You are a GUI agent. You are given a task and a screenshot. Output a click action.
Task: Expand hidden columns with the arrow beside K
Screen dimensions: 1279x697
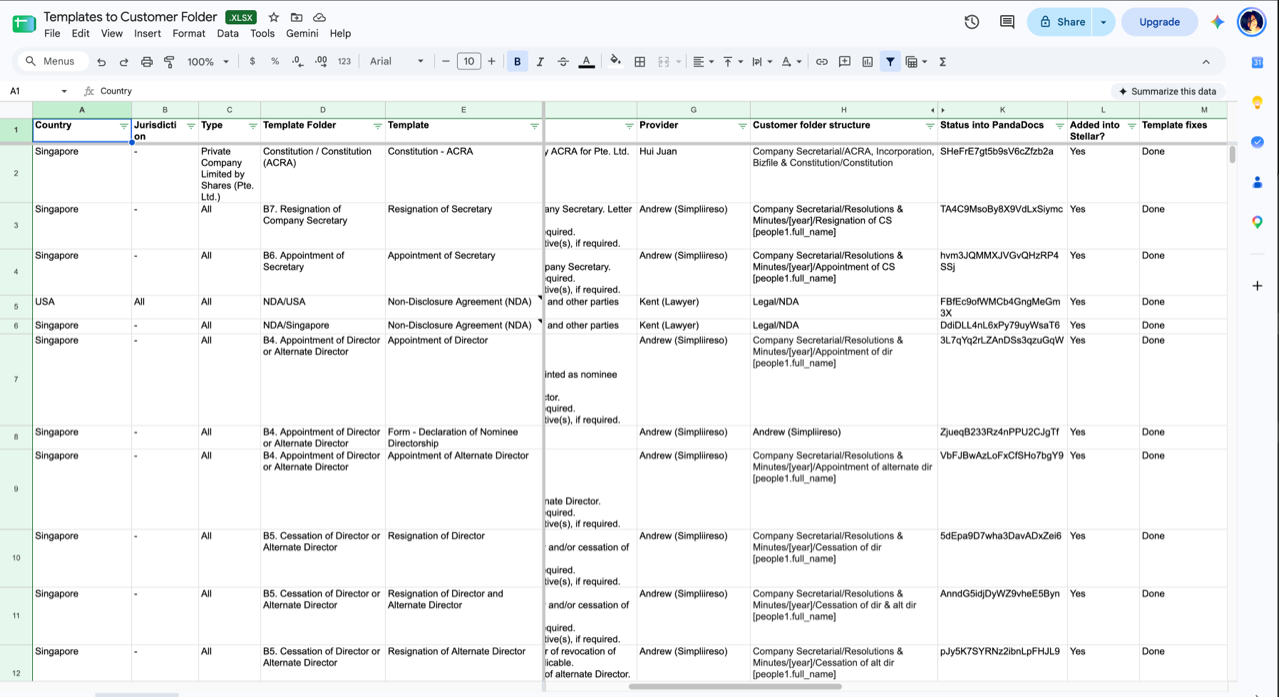coord(942,110)
